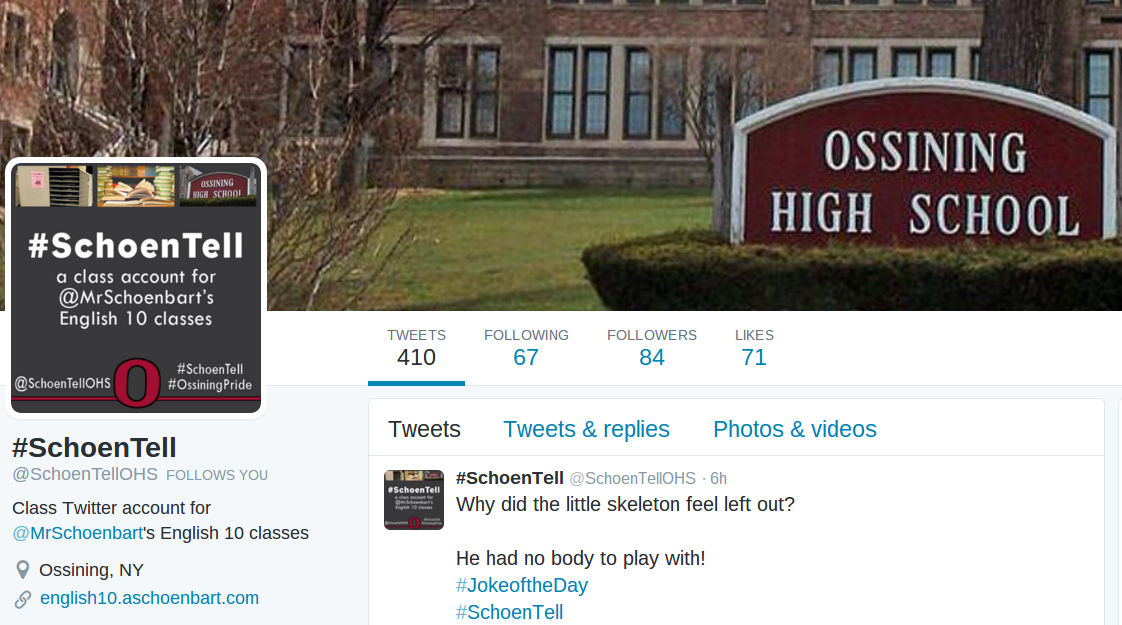Select the Tweets count tab showing 410
Screen dimensions: 1122x625
click(x=416, y=349)
